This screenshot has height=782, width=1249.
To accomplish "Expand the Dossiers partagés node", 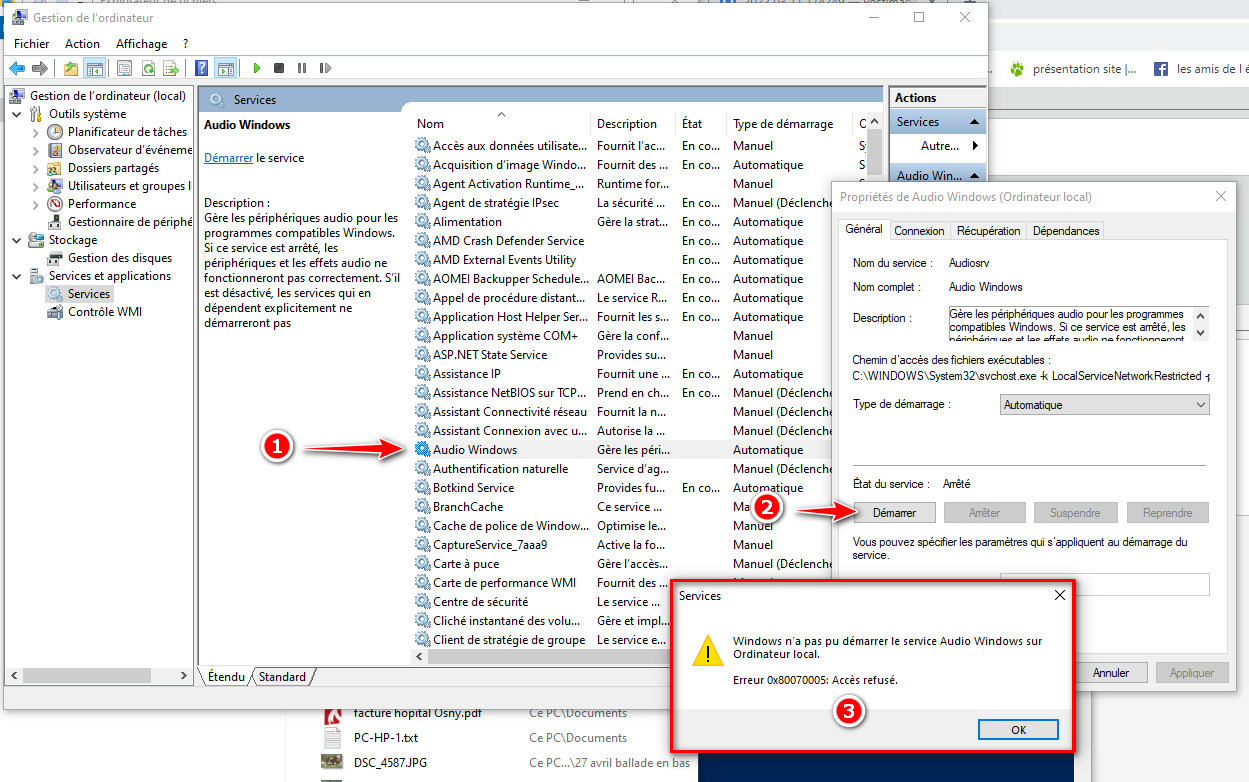I will (37, 168).
